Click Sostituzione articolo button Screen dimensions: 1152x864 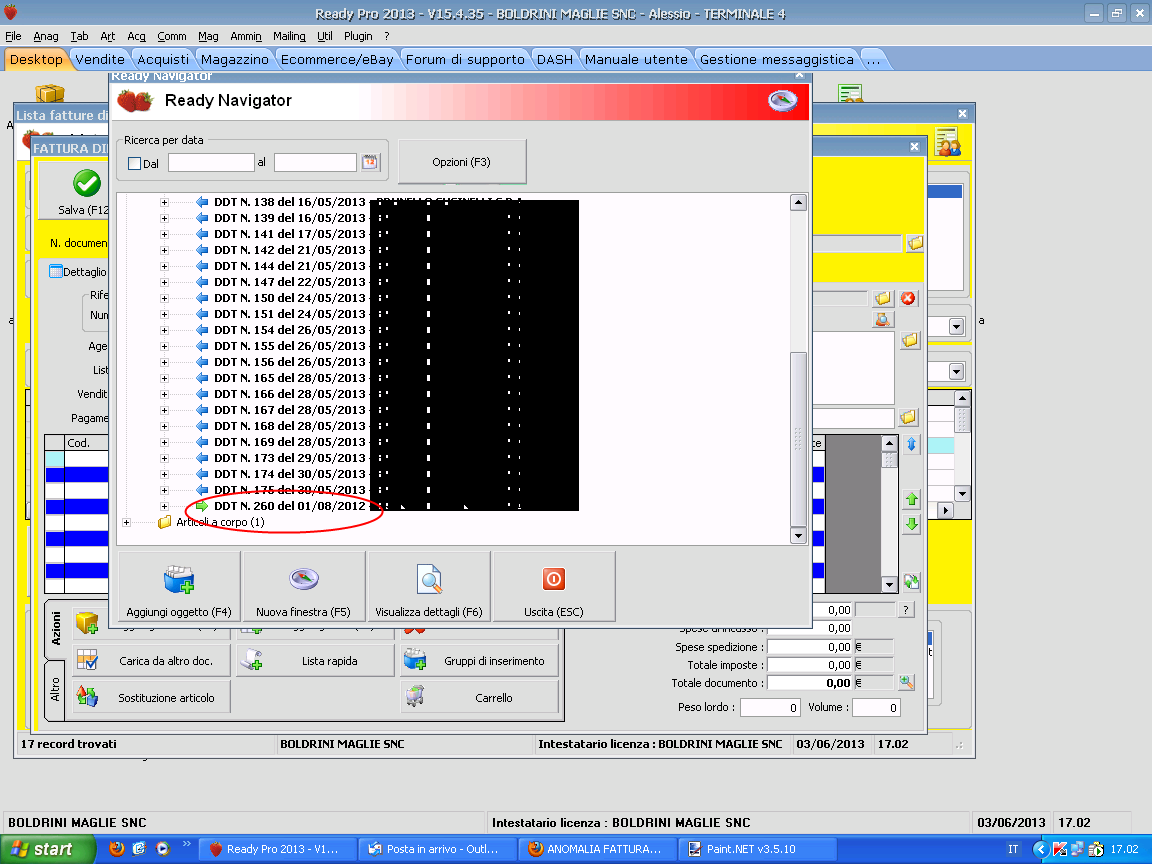(151, 697)
